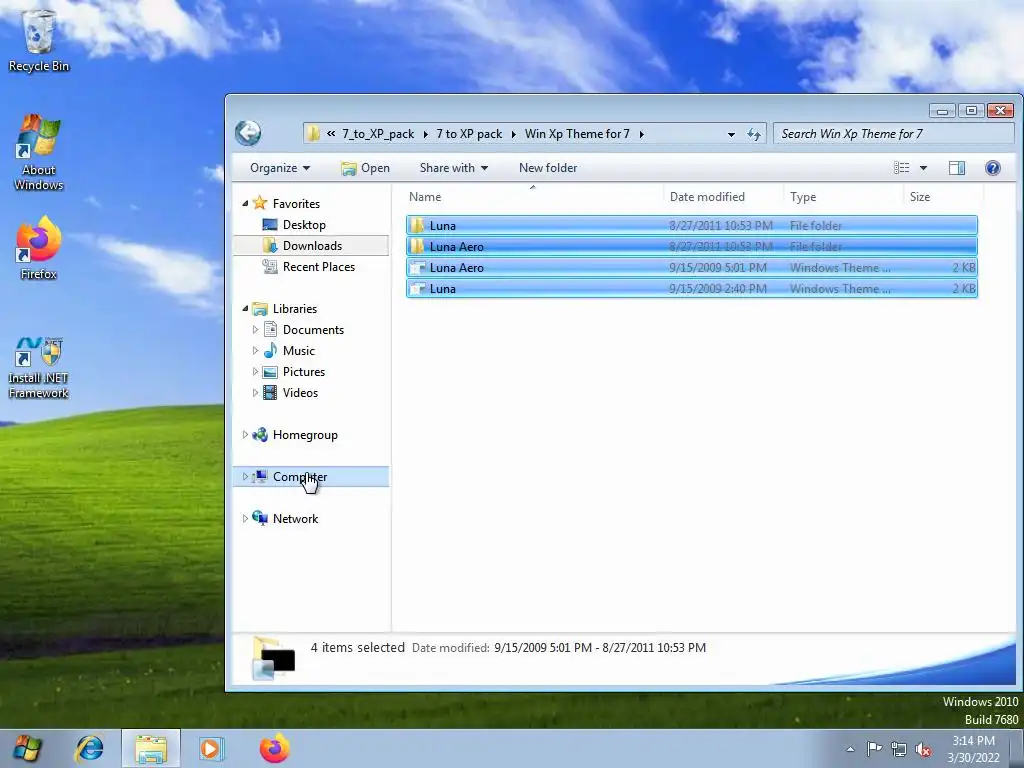Image resolution: width=1024 pixels, height=768 pixels.
Task: Toggle the preview pane icon
Action: (x=957, y=168)
